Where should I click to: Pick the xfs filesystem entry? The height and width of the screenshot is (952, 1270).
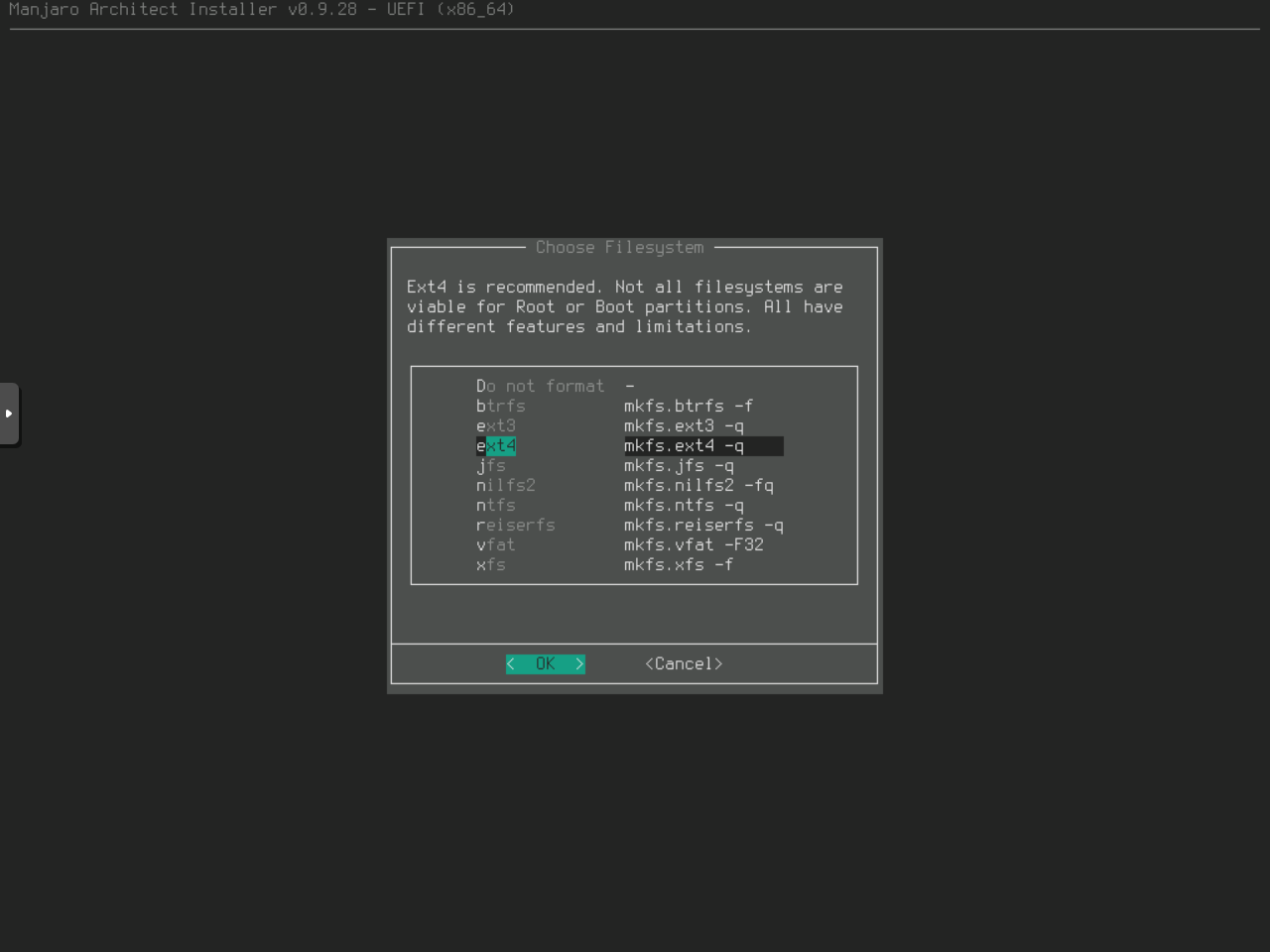[x=491, y=564]
